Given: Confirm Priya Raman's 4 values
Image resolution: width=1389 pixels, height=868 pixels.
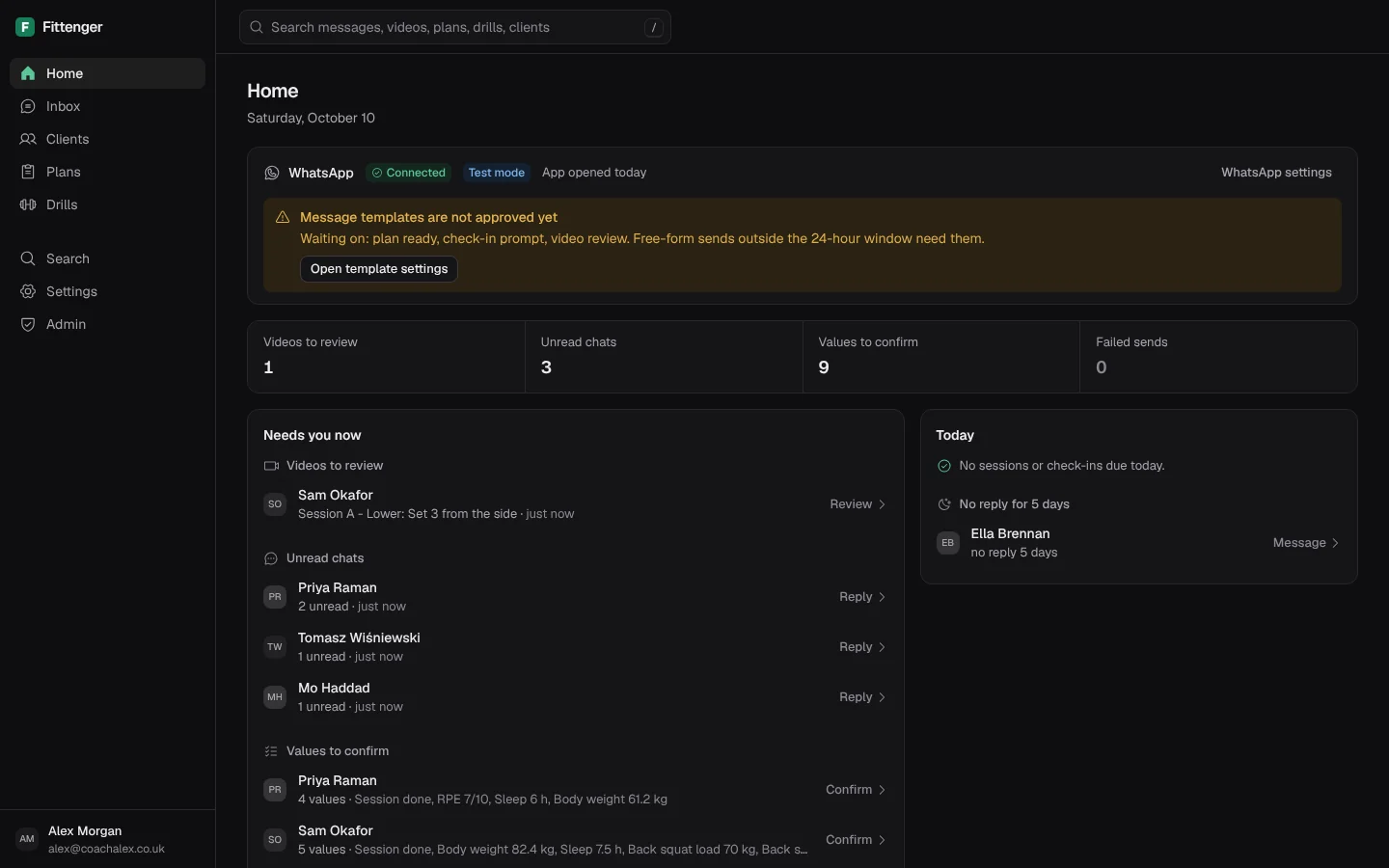Looking at the screenshot, I should coord(856,790).
